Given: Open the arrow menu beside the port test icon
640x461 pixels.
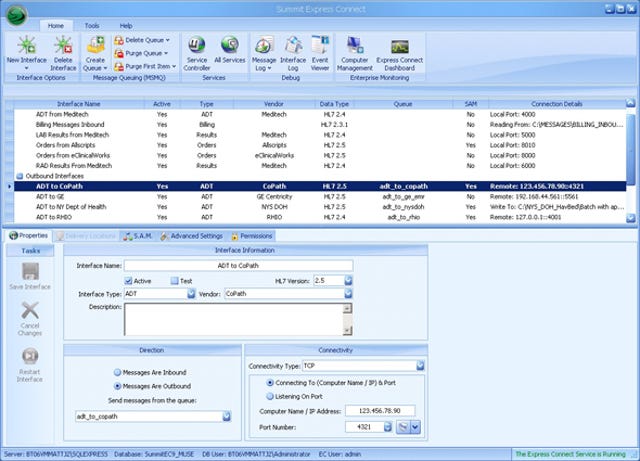Looking at the screenshot, I should point(415,427).
